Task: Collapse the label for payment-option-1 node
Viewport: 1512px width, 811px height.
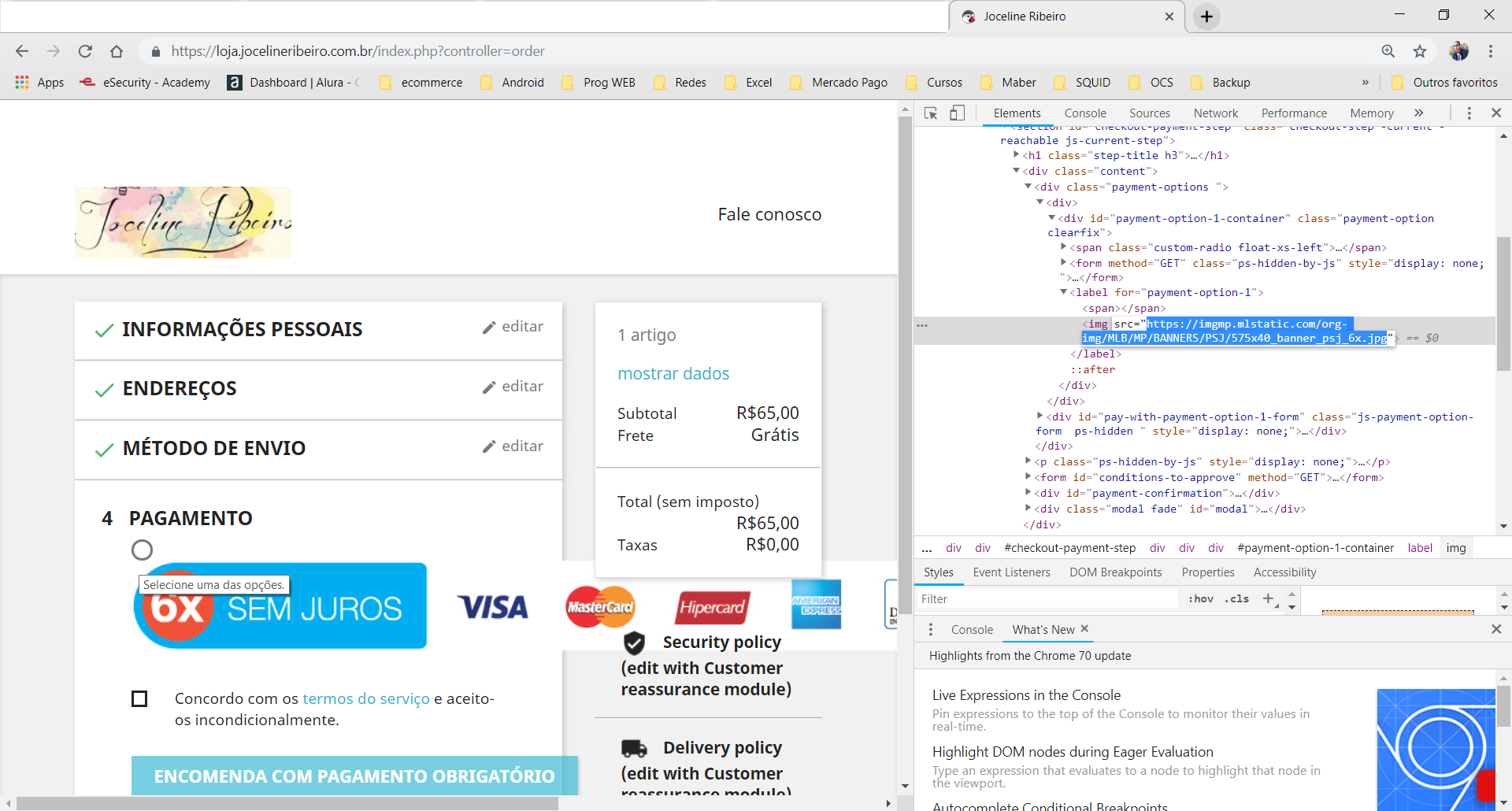Action: coord(1064,292)
